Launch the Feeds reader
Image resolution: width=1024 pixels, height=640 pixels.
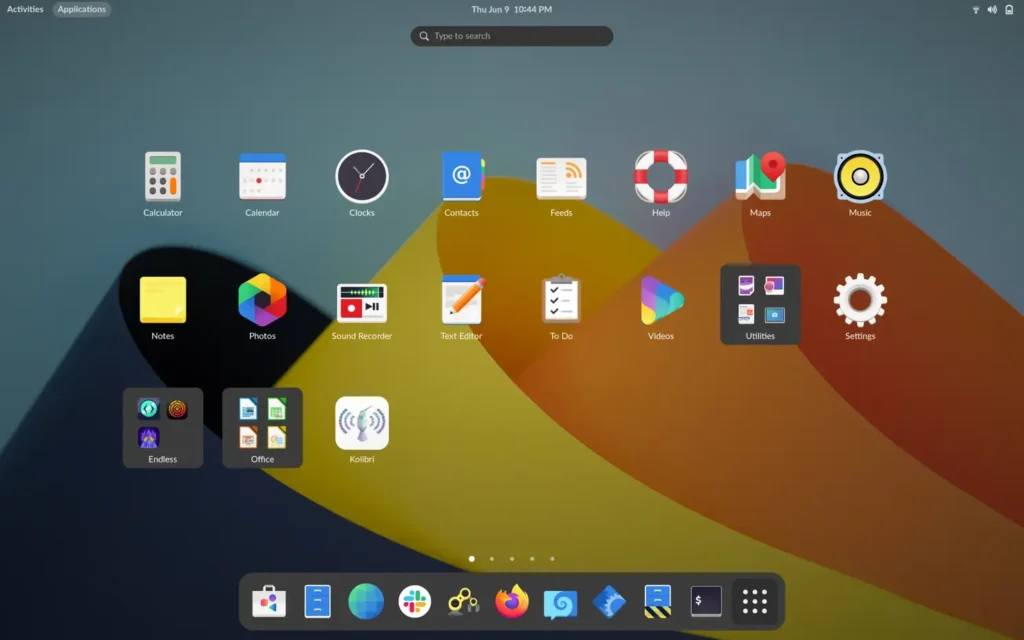point(561,178)
